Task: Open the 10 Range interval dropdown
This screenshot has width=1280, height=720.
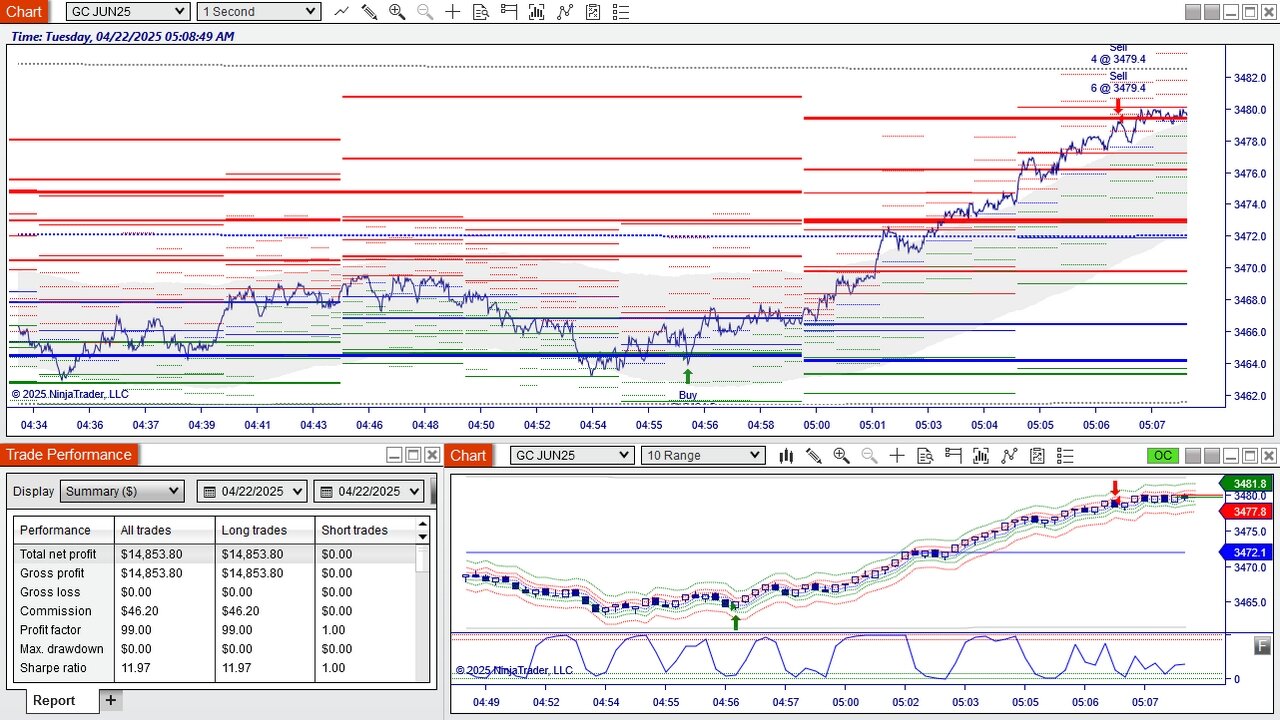Action: pyautogui.click(x=703, y=455)
